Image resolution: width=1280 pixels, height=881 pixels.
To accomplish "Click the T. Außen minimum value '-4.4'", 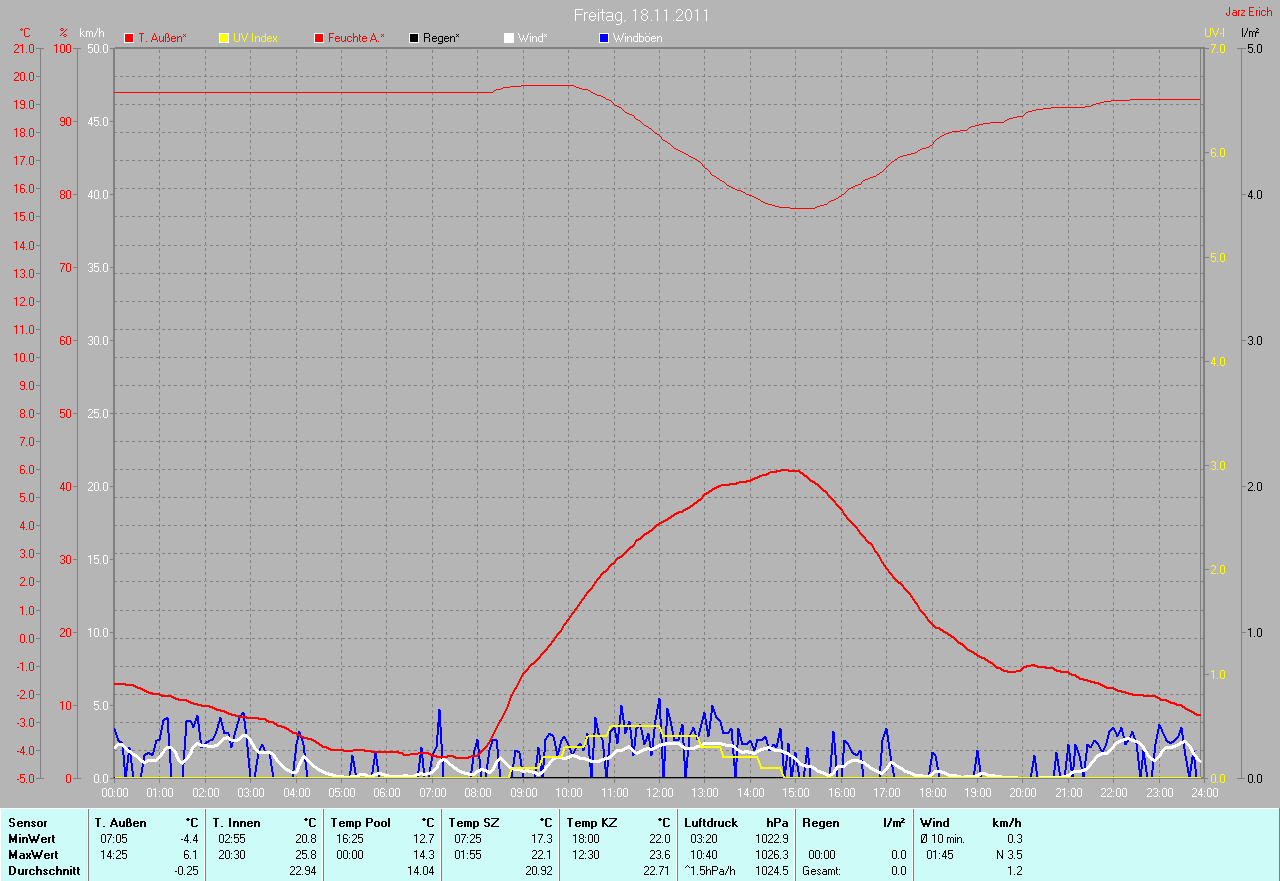I will pos(189,839).
